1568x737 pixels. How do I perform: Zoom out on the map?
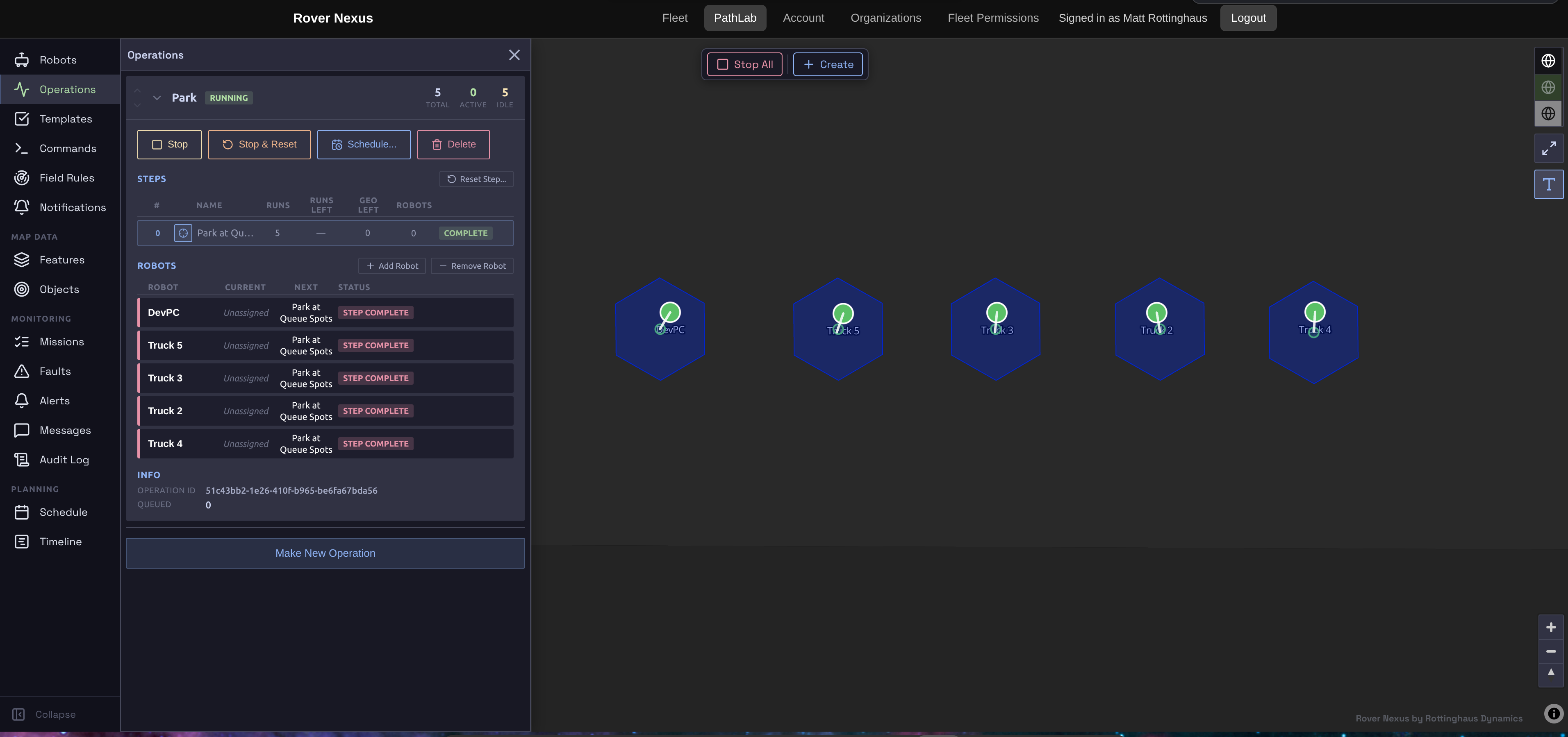click(x=1551, y=651)
